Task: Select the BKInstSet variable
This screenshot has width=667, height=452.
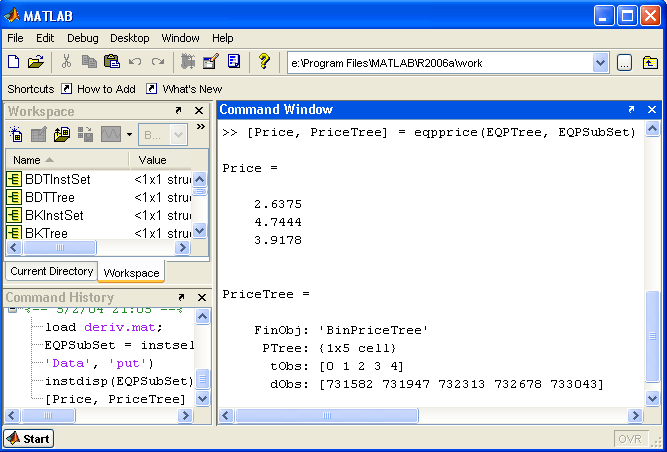Action: coord(99,215)
